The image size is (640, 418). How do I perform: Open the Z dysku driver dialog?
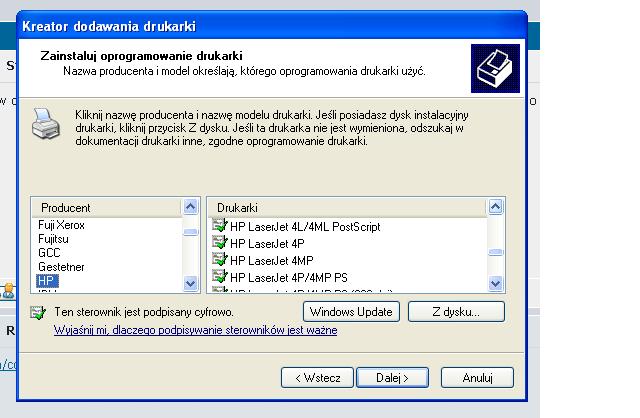tap(456, 312)
